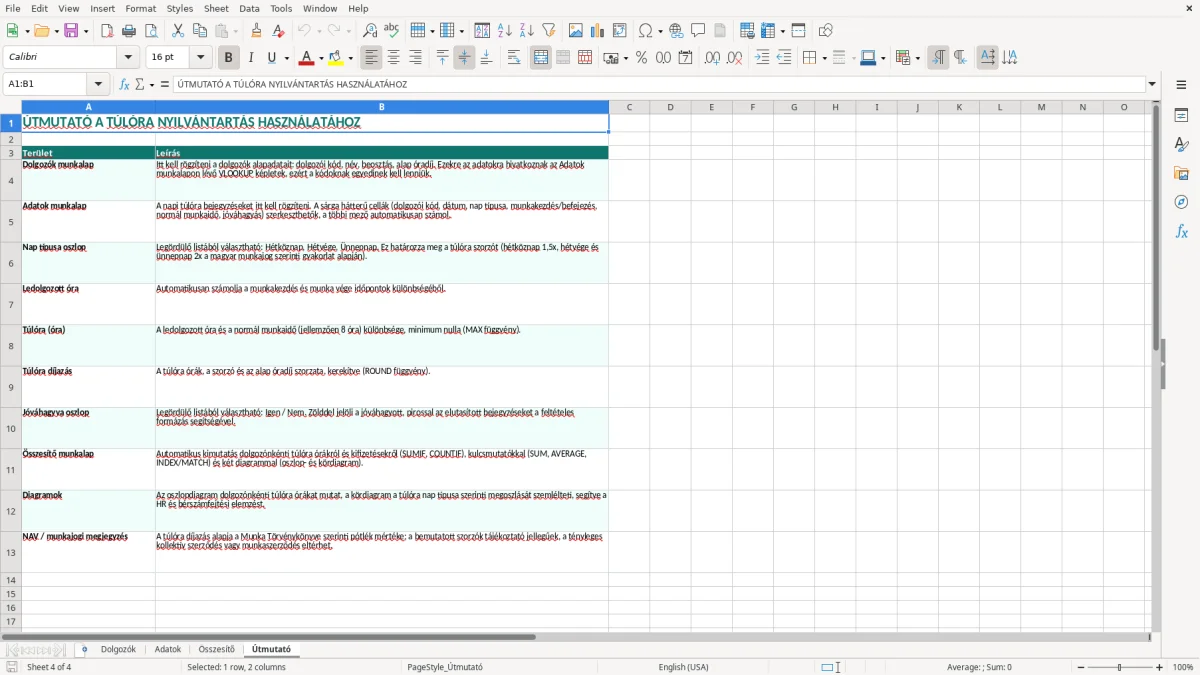Open the Format menu
This screenshot has height=675, width=1200.
(x=140, y=8)
